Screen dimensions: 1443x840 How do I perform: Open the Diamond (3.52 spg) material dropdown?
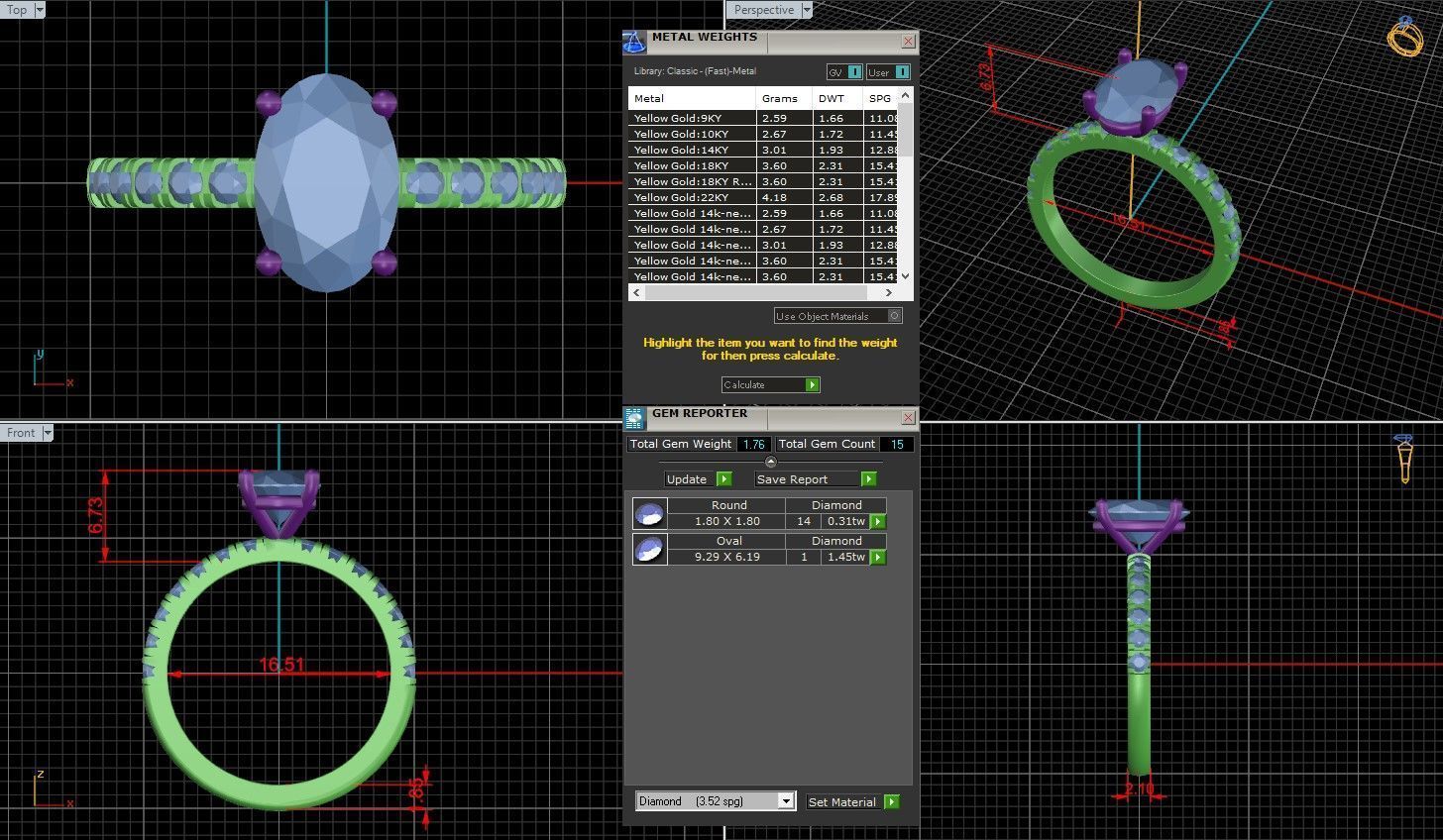716,801
